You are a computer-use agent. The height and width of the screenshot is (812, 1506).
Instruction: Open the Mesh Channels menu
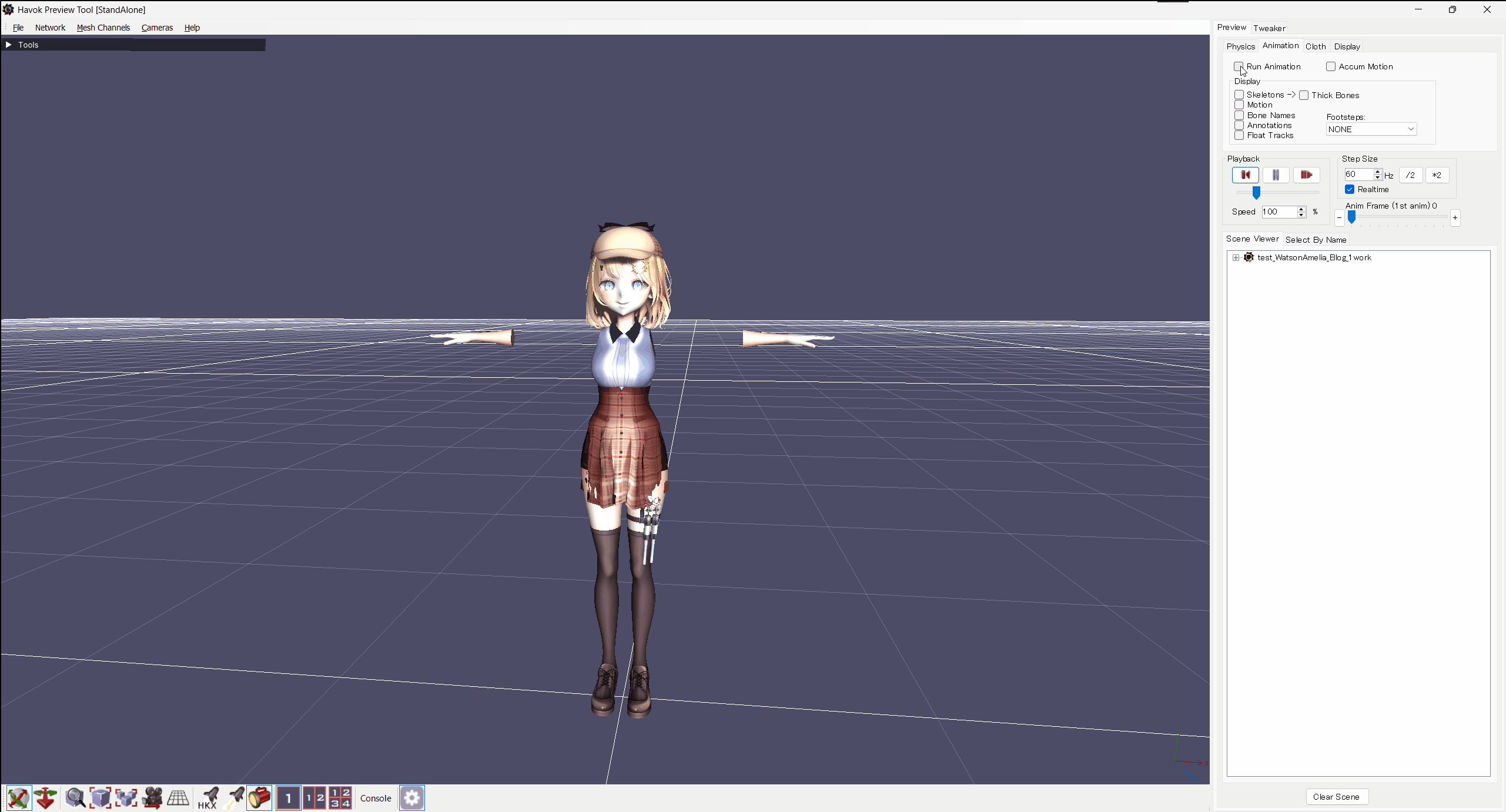point(103,28)
